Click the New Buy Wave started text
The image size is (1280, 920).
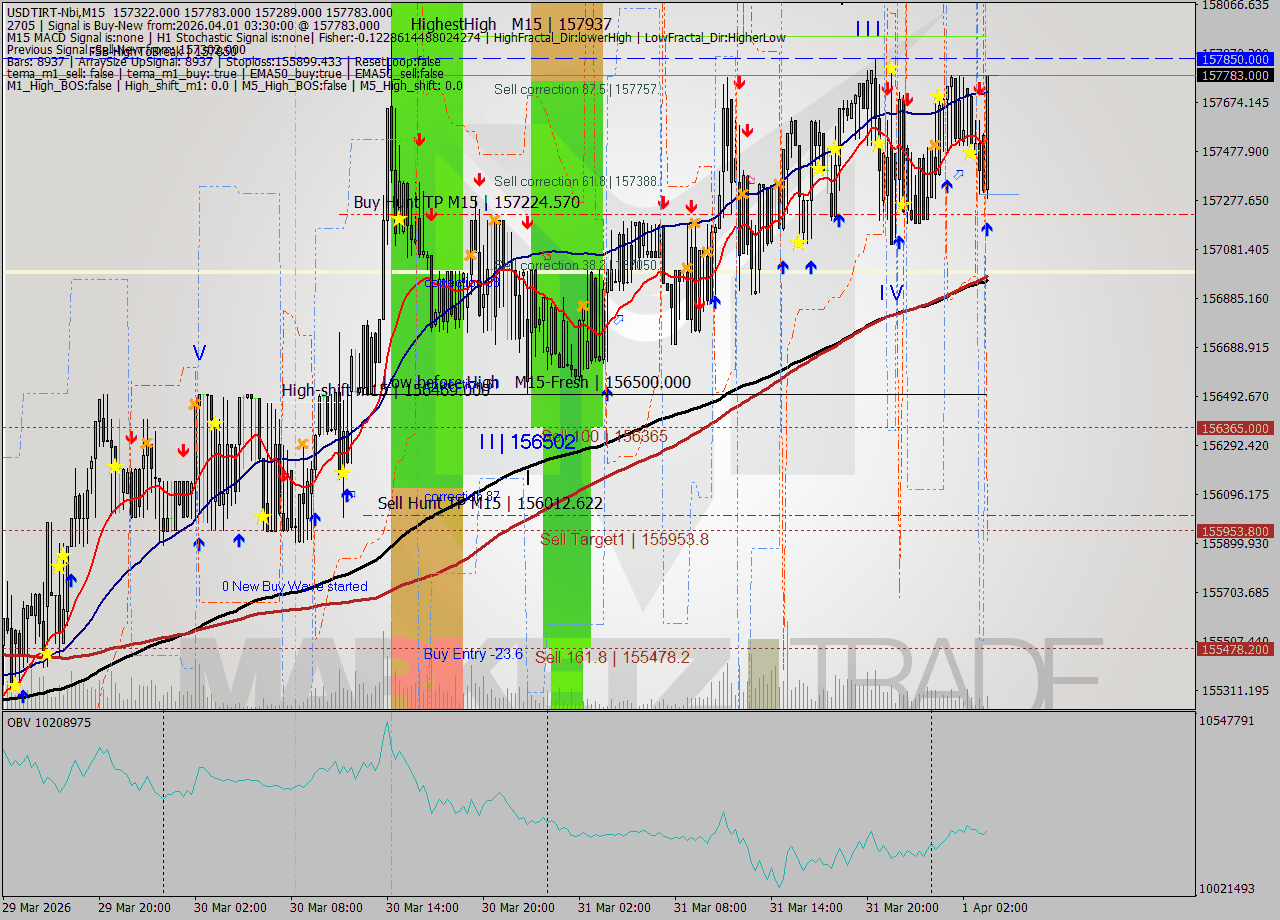[293, 586]
